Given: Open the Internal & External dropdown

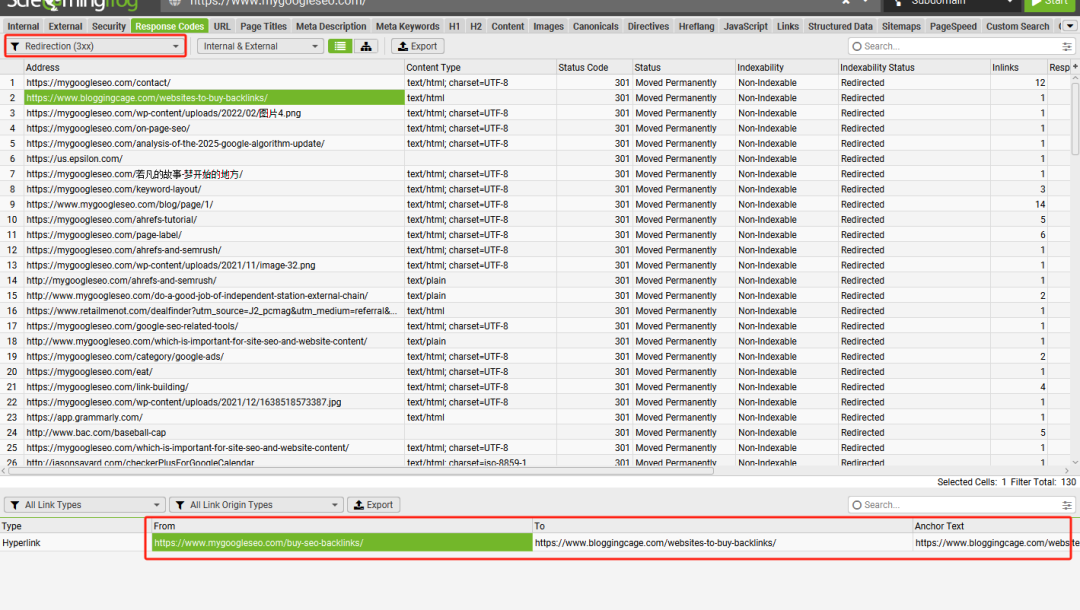Looking at the screenshot, I should click(260, 46).
